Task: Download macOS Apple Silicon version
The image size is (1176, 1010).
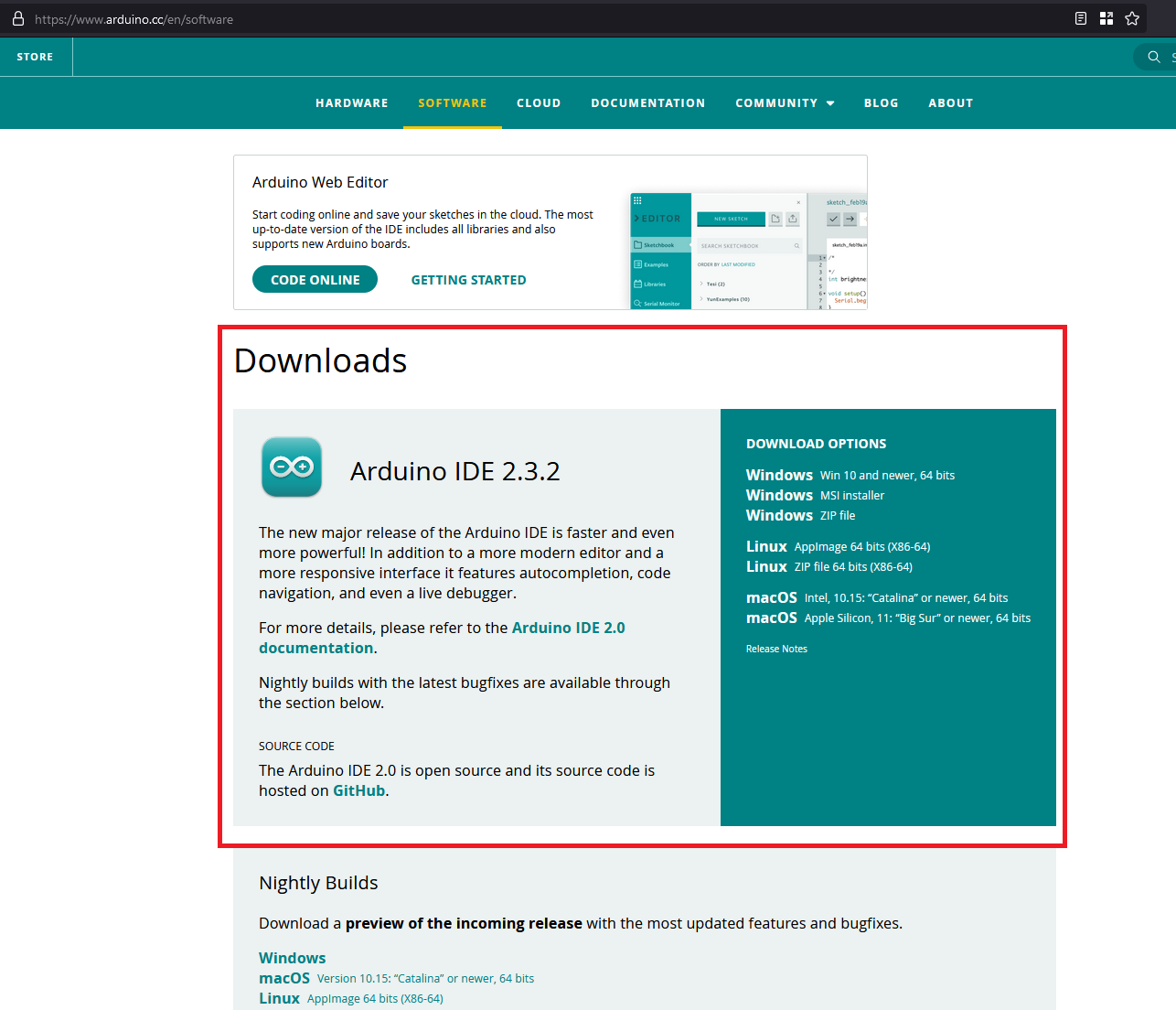Action: pos(888,618)
